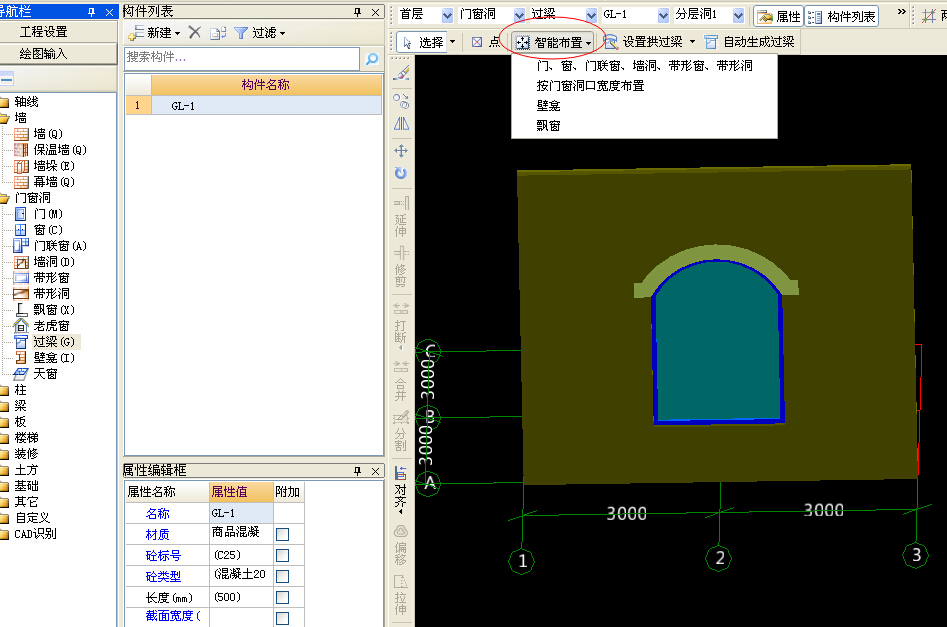This screenshot has height=627, width=947.
Task: Click the 选择 tool button
Action: click(423, 42)
